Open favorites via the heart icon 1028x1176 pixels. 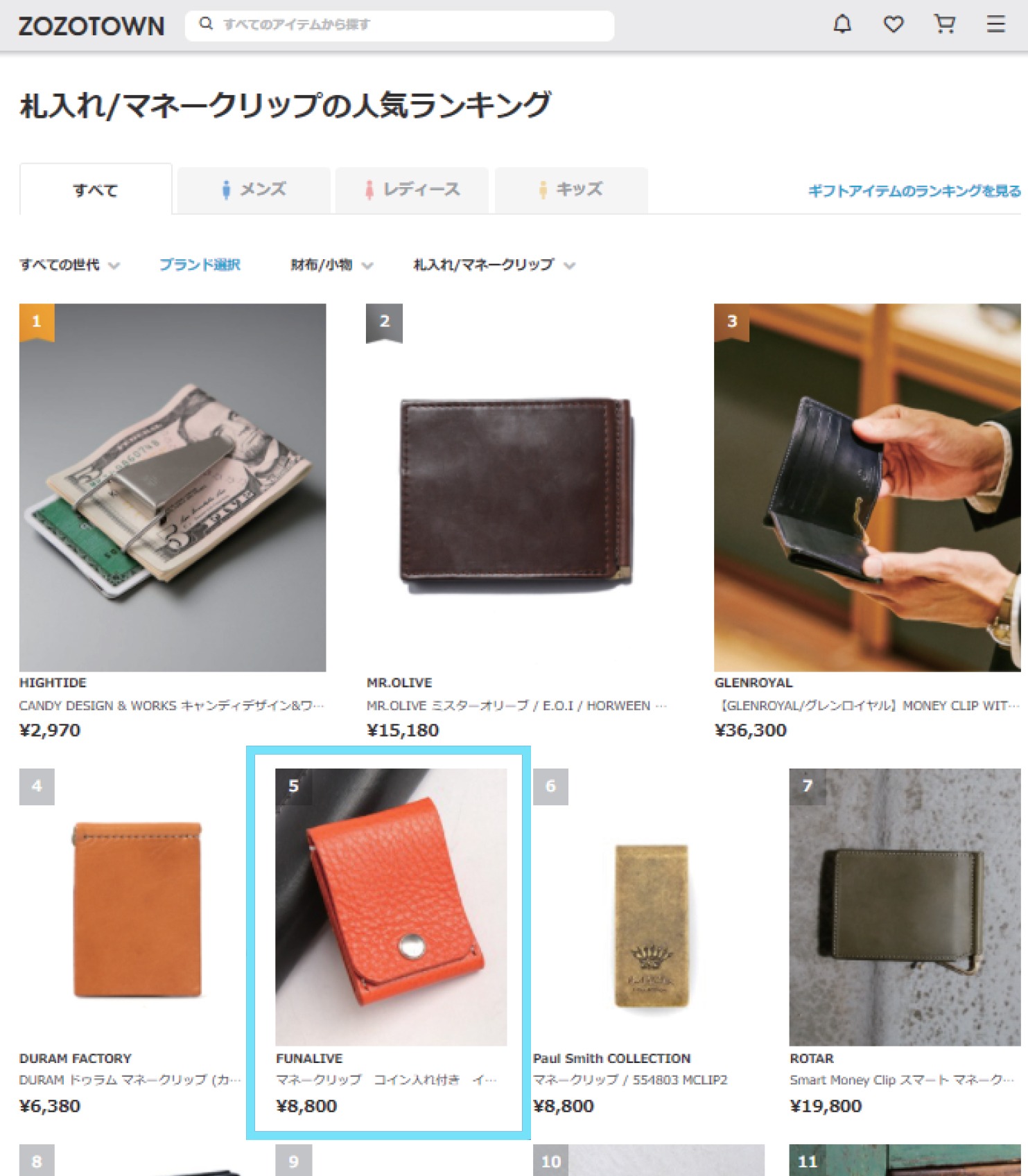point(893,25)
